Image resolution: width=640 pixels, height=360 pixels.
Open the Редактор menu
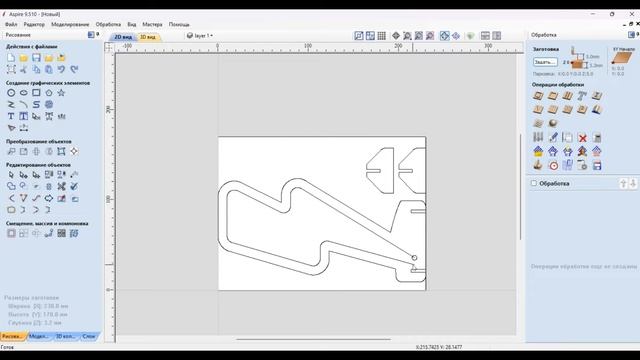34,24
